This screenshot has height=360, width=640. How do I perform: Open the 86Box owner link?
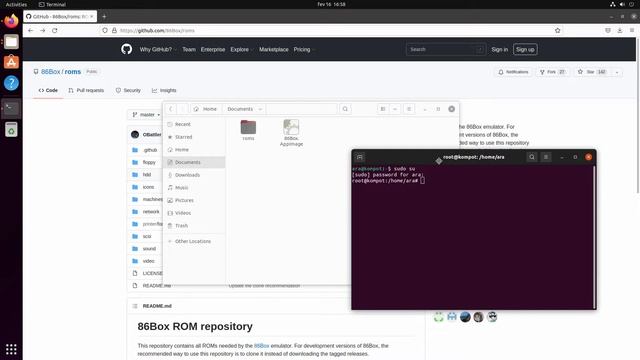click(x=51, y=71)
